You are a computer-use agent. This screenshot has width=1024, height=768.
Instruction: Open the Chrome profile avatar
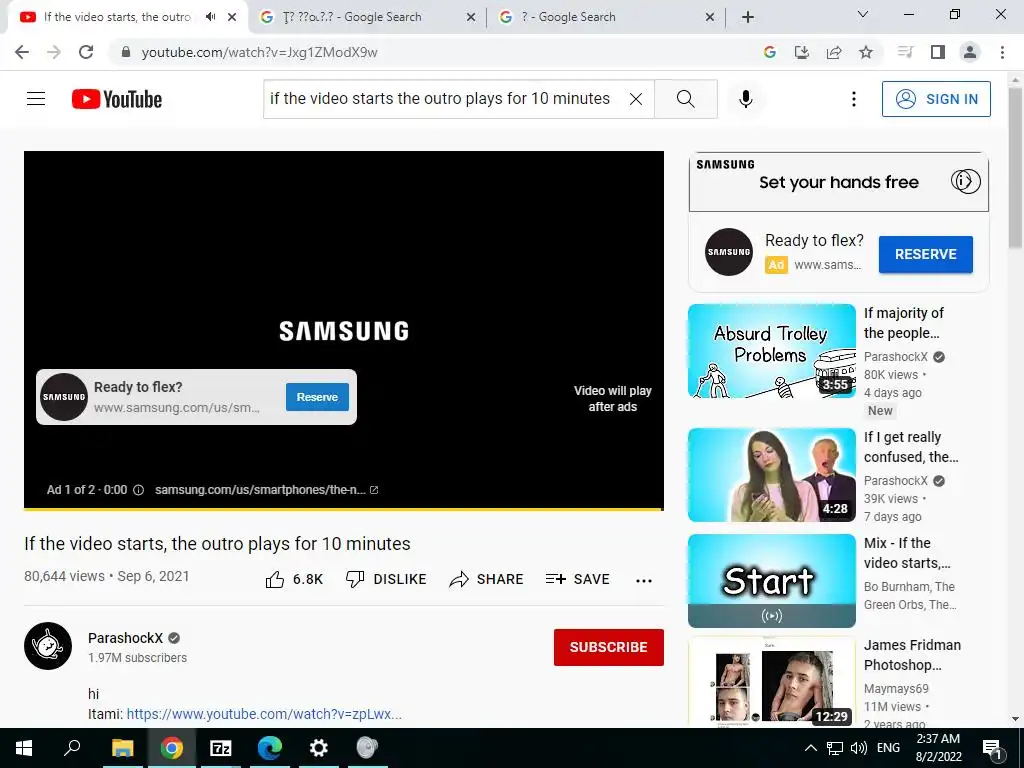click(970, 52)
